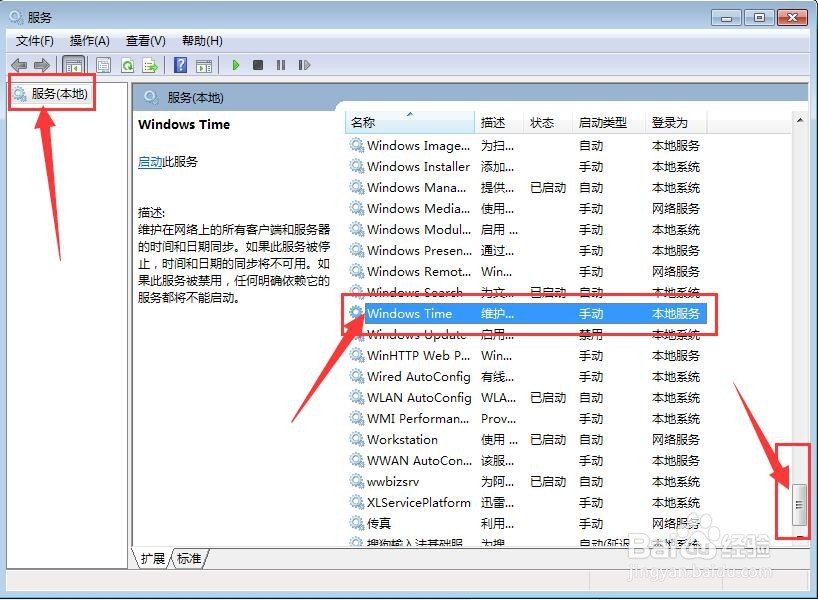Open the 查看(V) menu
Image resolution: width=818 pixels, height=600 pixels.
(x=146, y=41)
